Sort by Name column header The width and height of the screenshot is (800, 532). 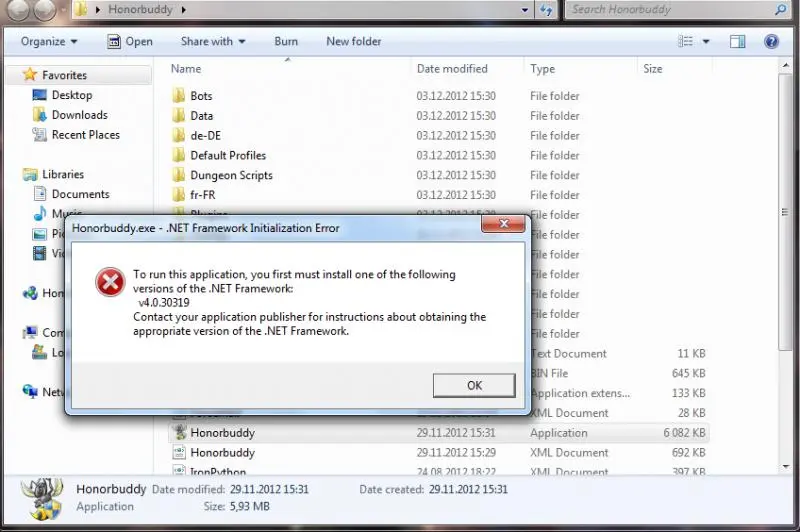(186, 68)
